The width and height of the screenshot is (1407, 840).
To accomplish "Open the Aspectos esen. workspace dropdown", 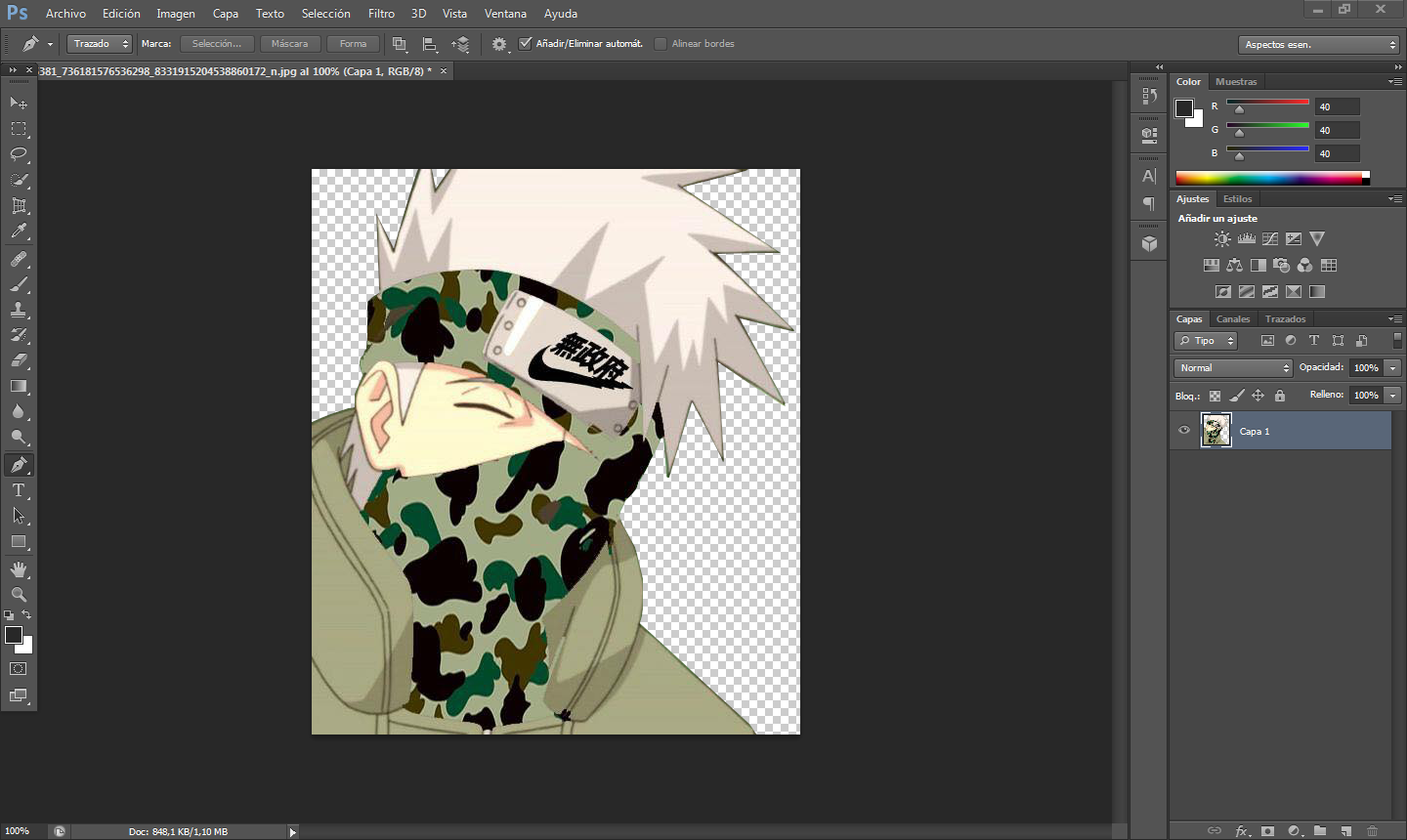I will pos(1318,44).
